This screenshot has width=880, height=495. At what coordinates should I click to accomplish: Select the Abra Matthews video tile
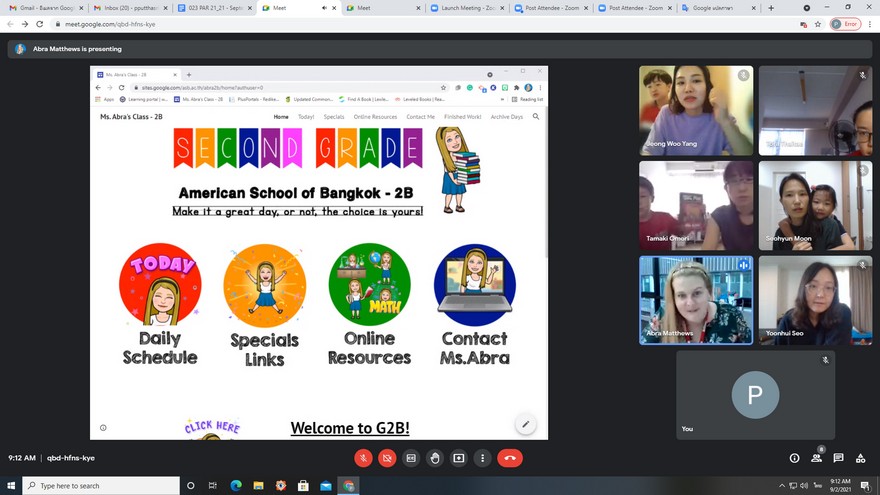coord(696,300)
